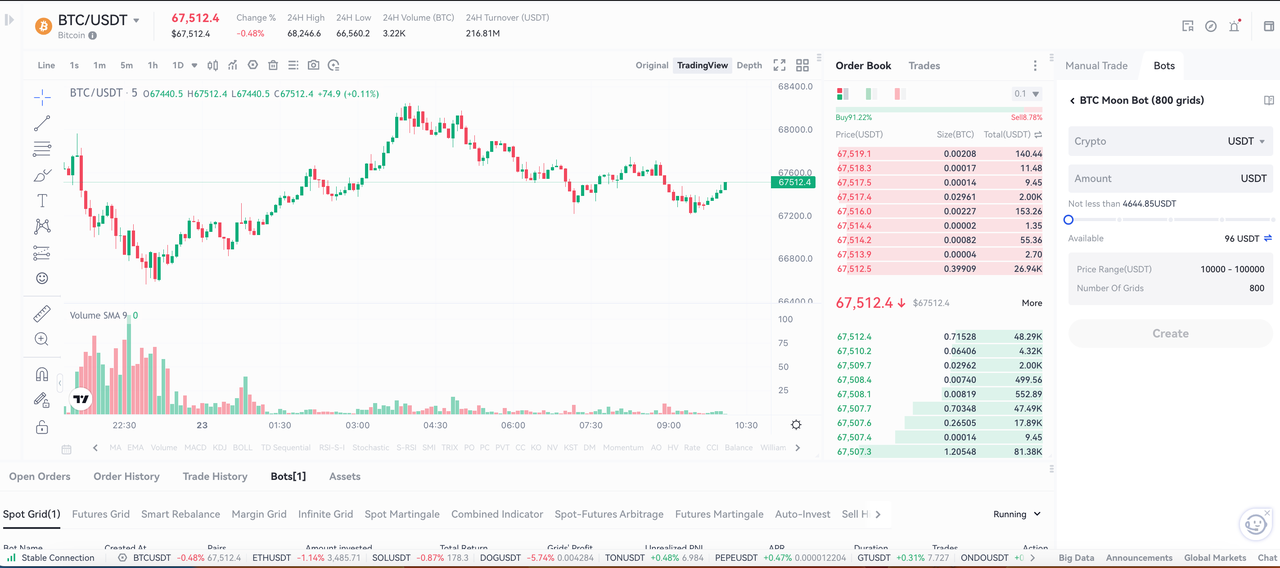Show only sell orders in order book
The width and height of the screenshot is (1280, 568).
point(899,94)
